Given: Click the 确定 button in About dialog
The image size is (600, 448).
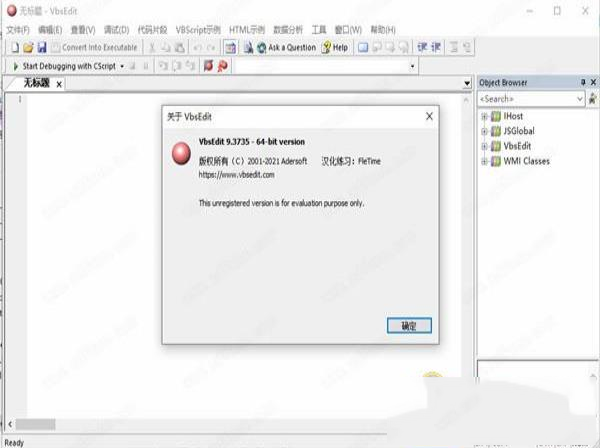Looking at the screenshot, I should tap(409, 326).
